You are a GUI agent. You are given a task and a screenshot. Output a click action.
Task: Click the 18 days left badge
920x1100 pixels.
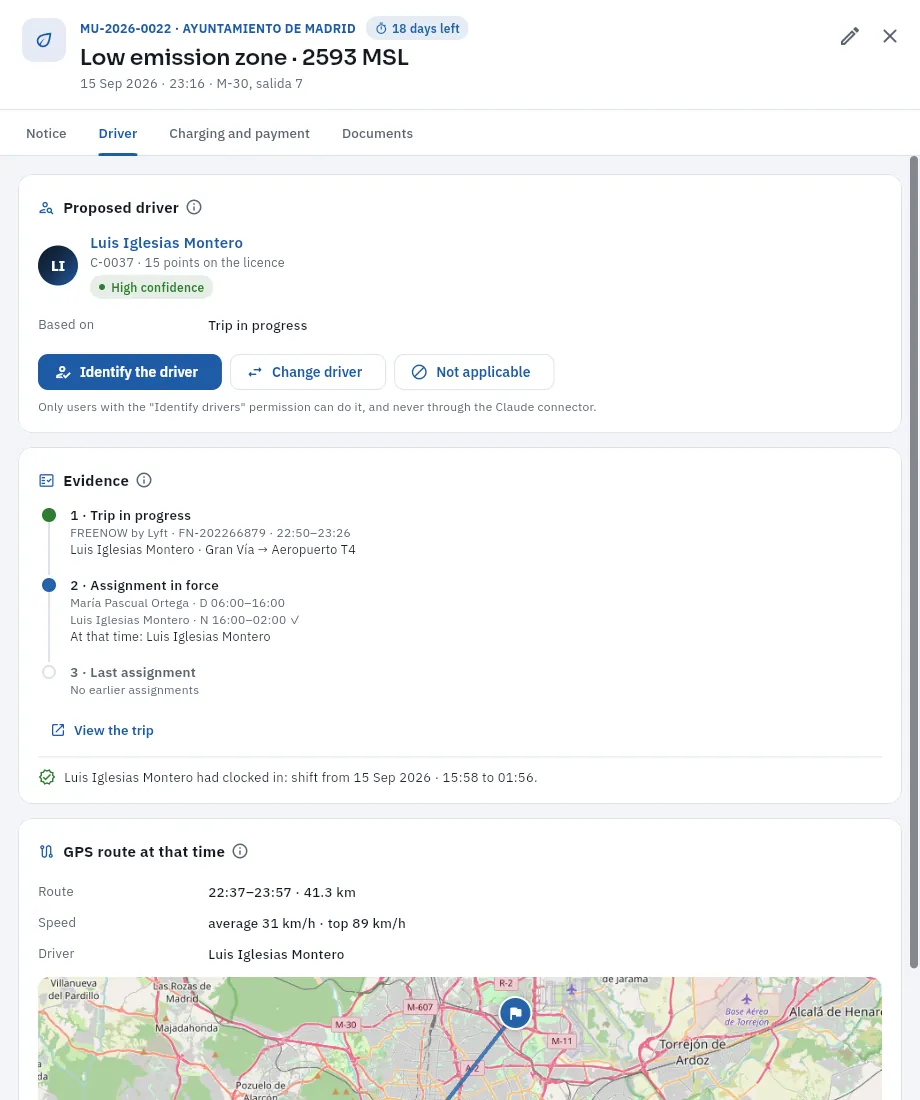tap(417, 29)
